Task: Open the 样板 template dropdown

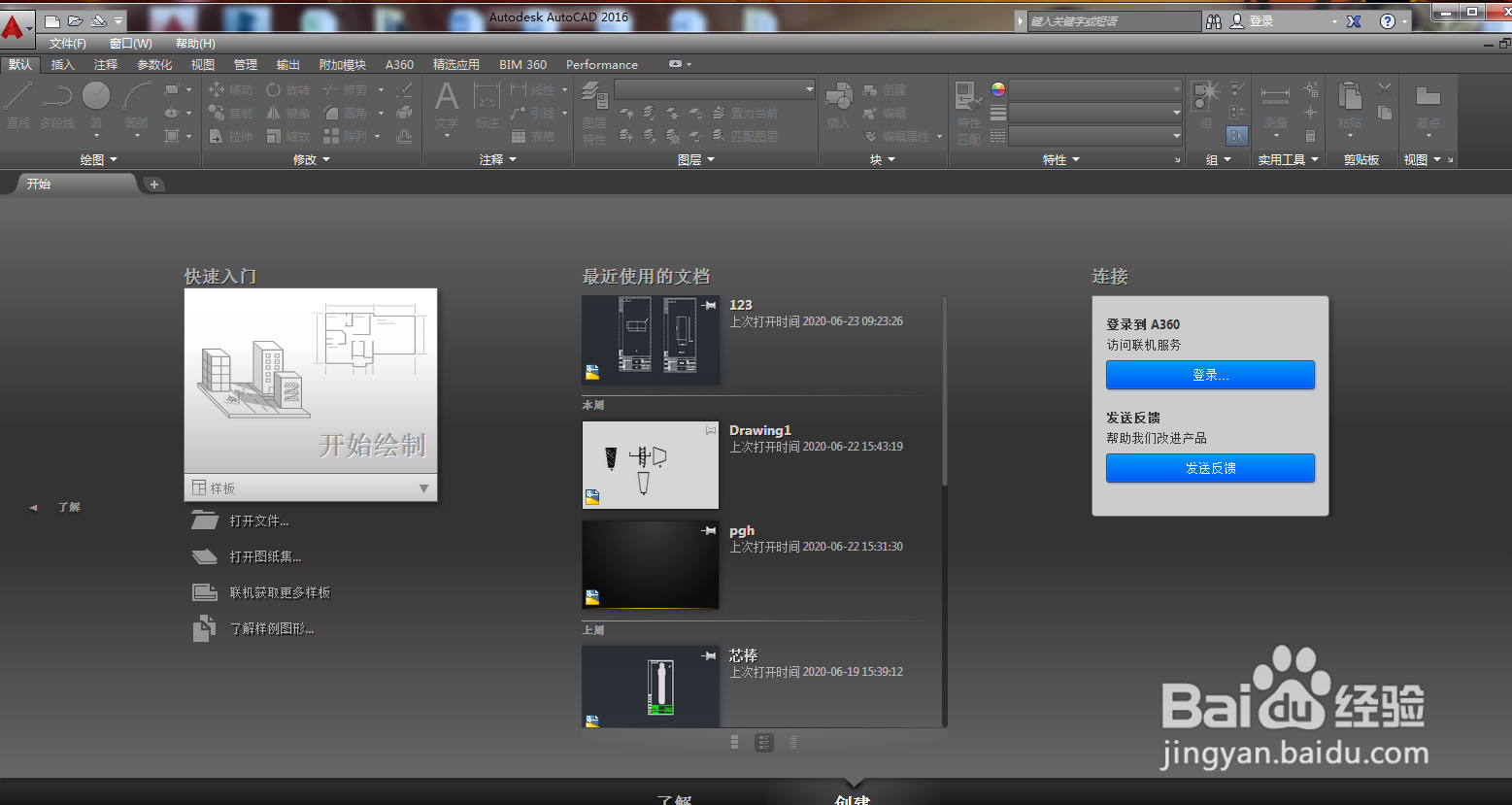Action: pyautogui.click(x=311, y=487)
